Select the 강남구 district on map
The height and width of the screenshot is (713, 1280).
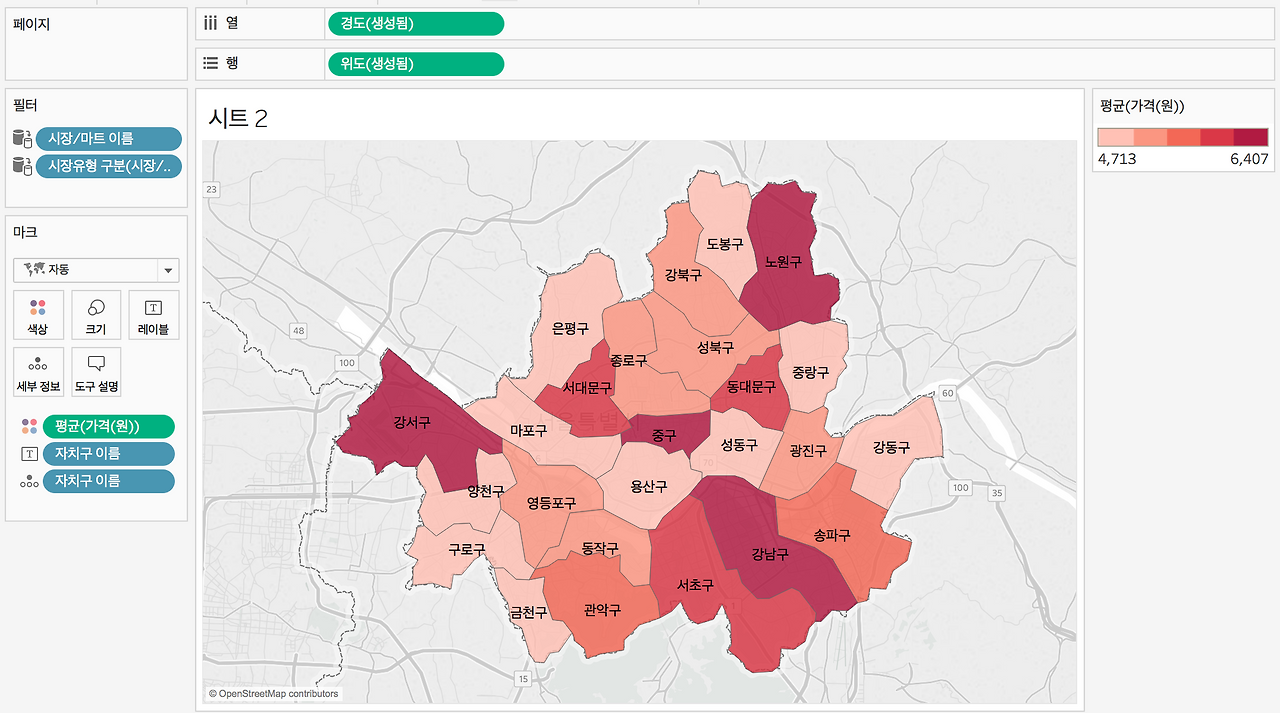[770, 553]
